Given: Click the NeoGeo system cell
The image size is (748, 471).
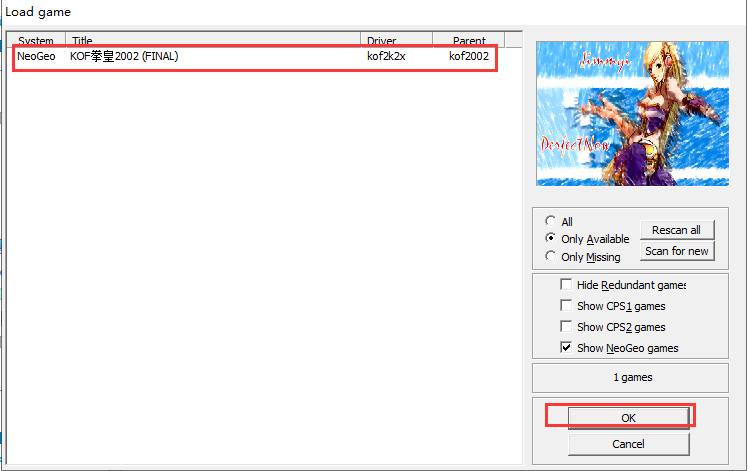Looking at the screenshot, I should click(x=36, y=56).
